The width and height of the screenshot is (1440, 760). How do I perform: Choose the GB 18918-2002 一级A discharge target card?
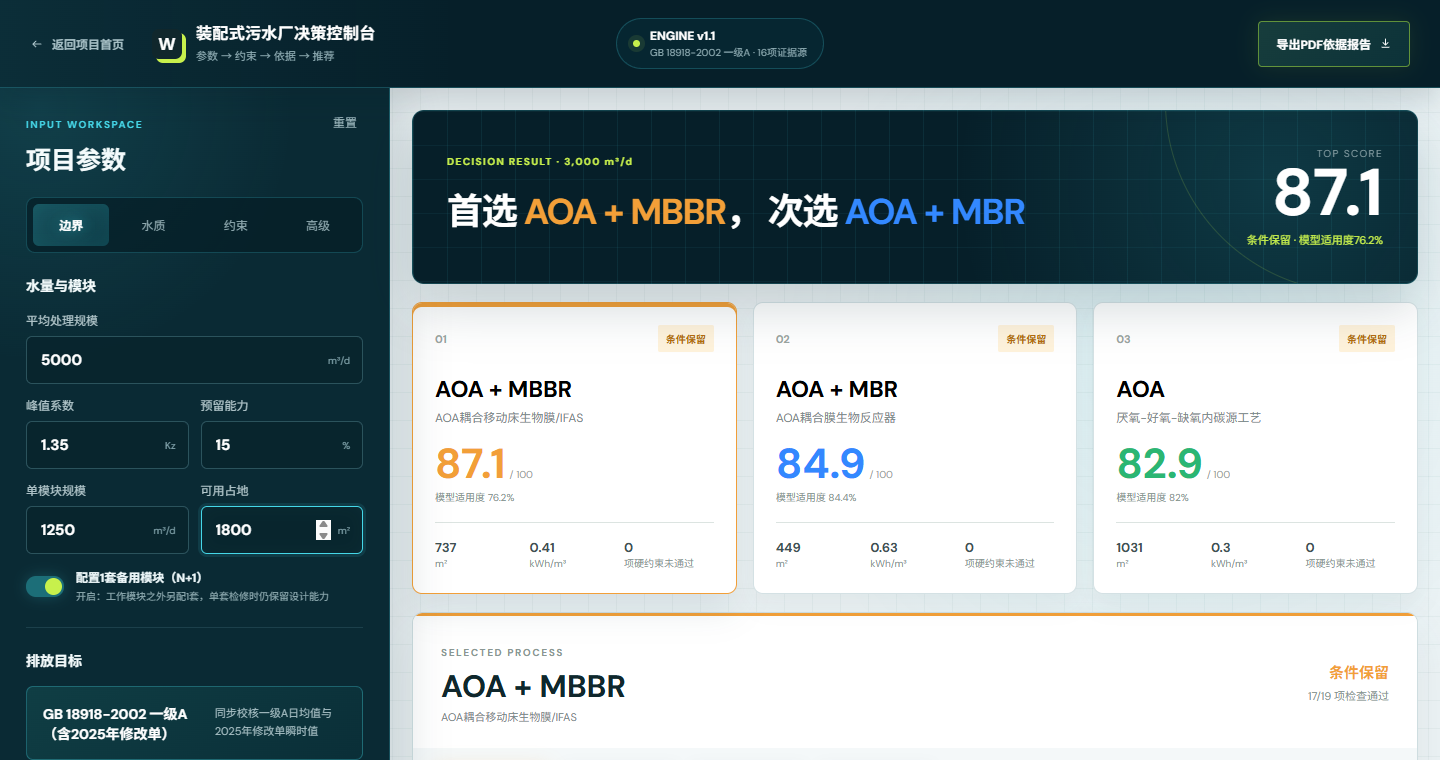tap(194, 723)
